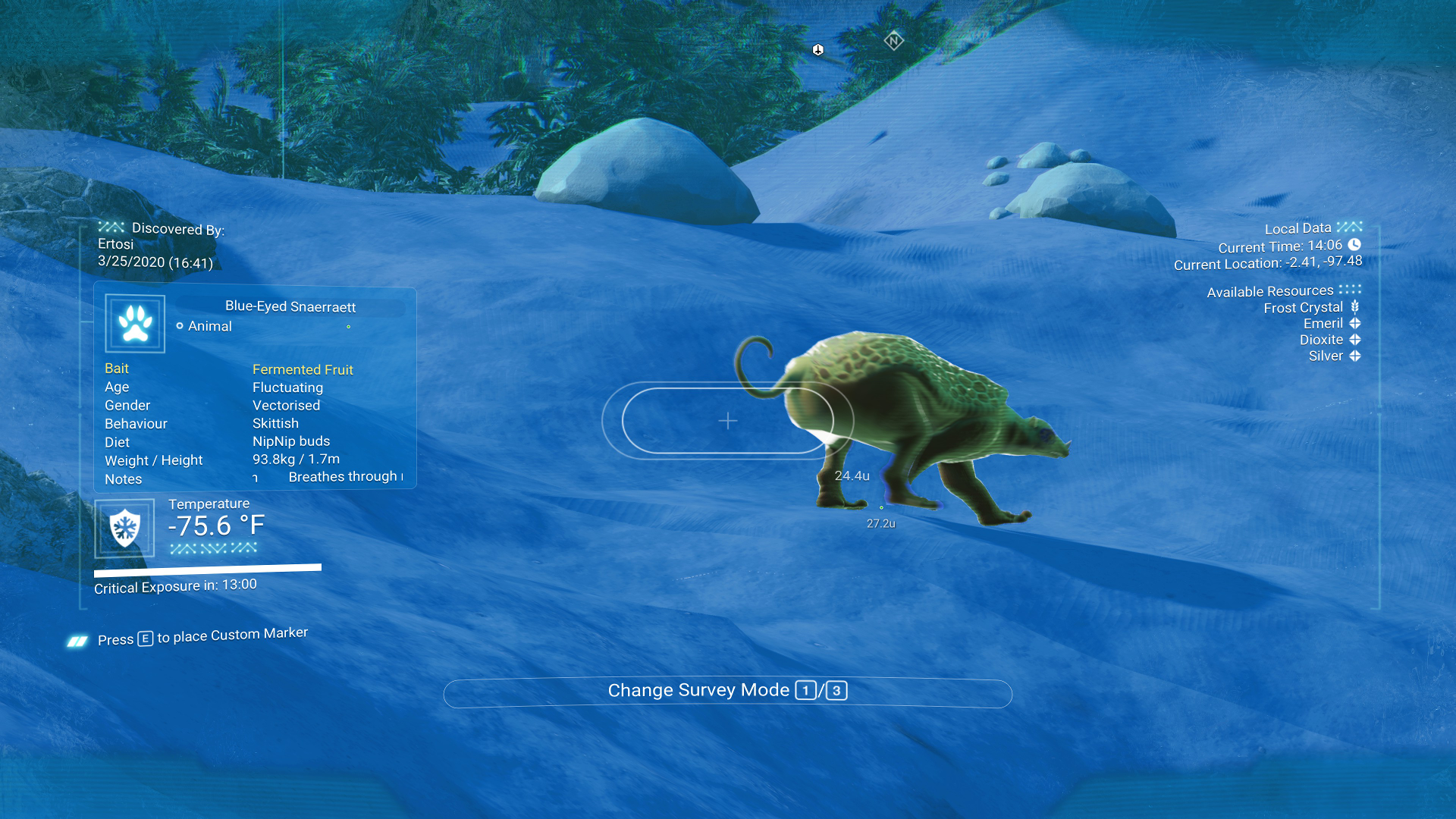Image resolution: width=1456 pixels, height=819 pixels.
Task: Click the Local Data header glyph
Action: pyautogui.click(x=1350, y=227)
